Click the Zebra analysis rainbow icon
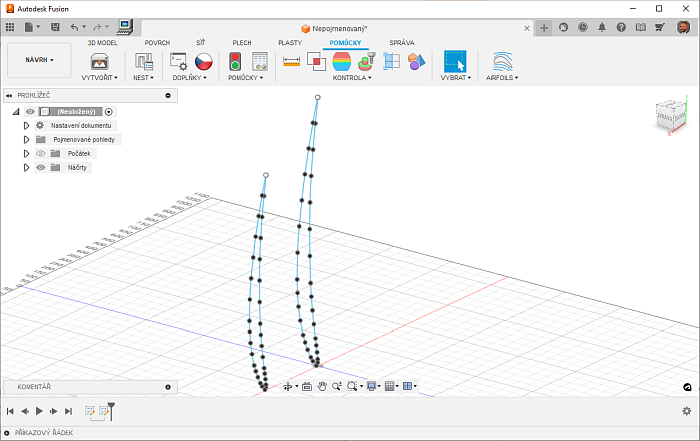This screenshot has width=700, height=441. tap(341, 61)
